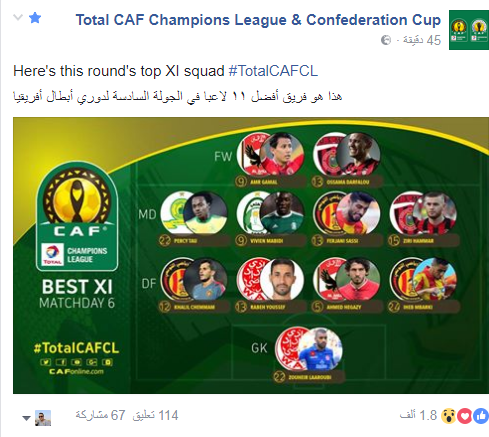Image resolution: width=489 pixels, height=437 pixels.
Task: Open the Best XI Matchday 6 image
Action: pos(251,255)
